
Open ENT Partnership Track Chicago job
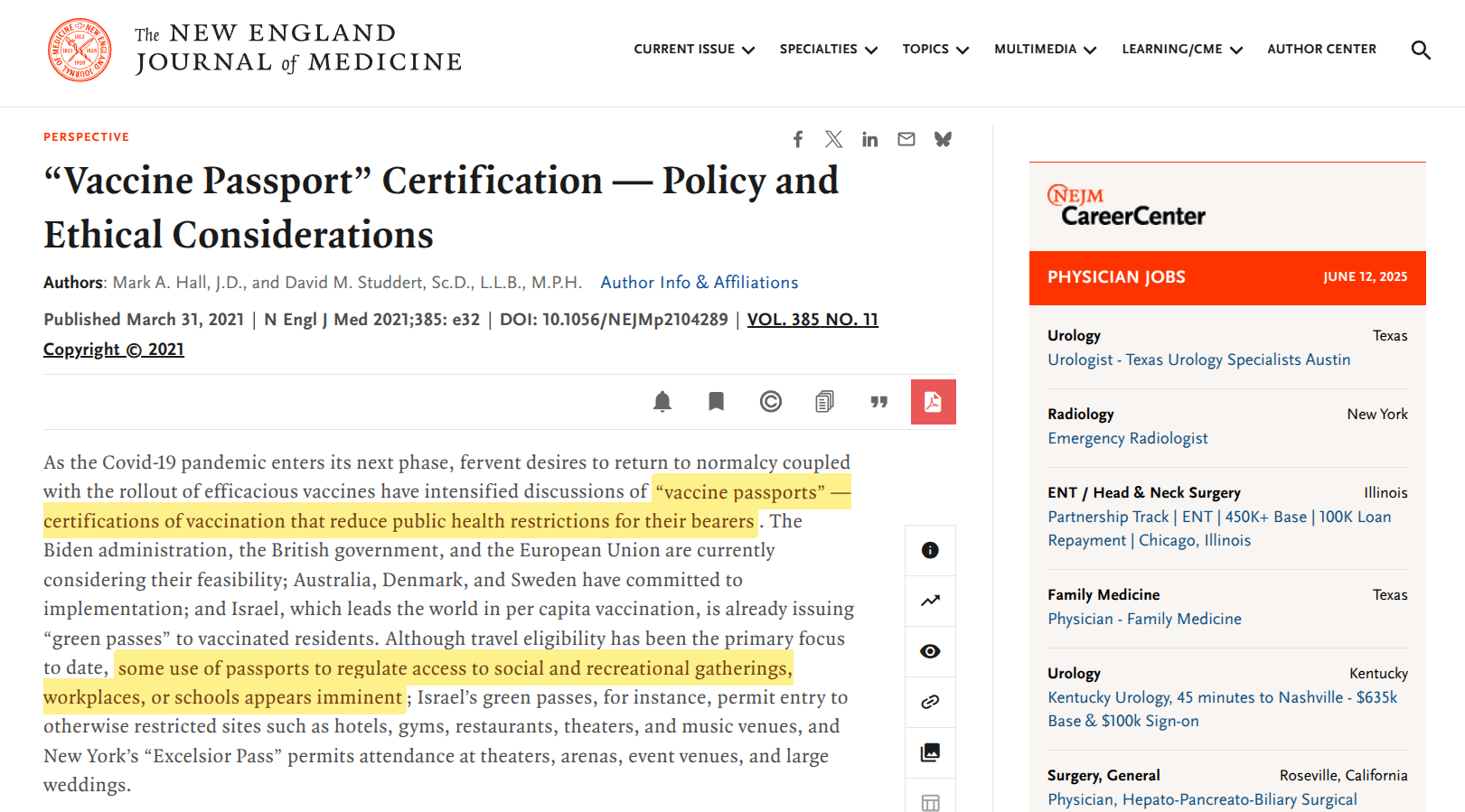coord(1219,528)
